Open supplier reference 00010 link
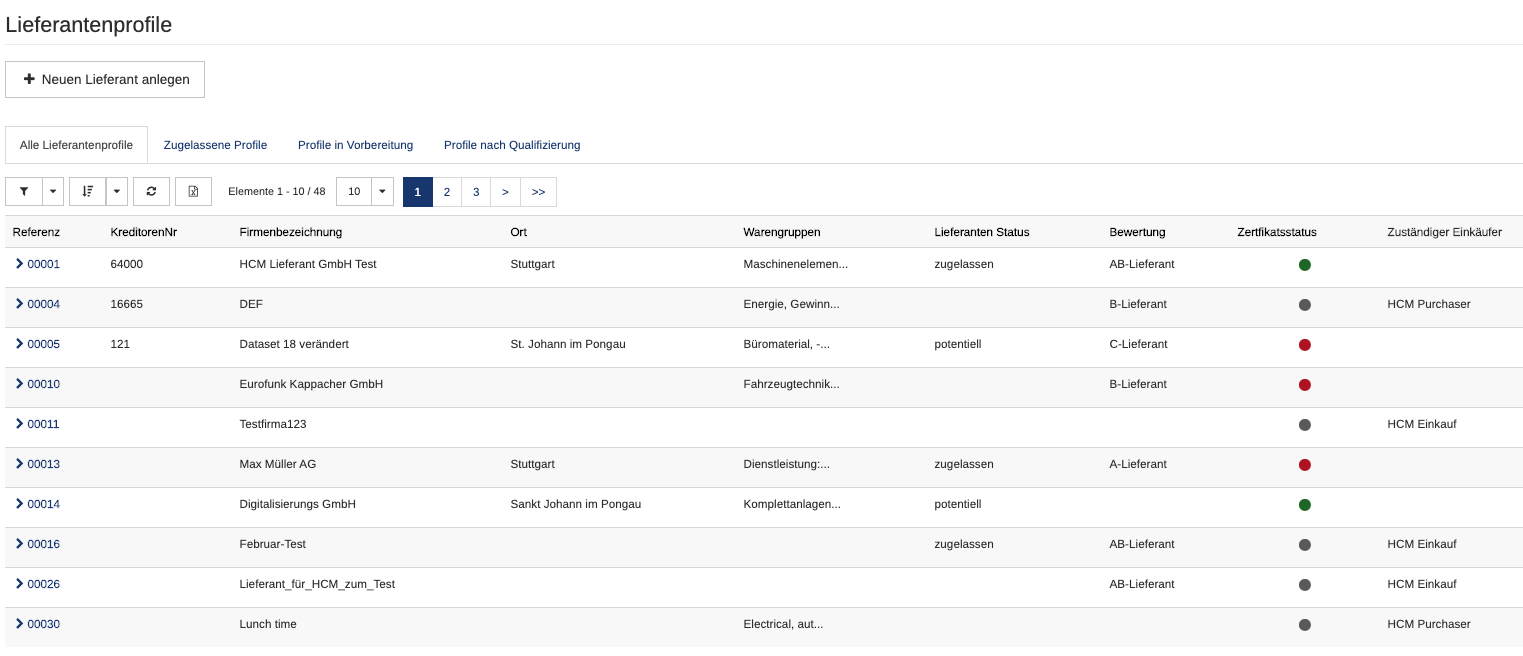Screen dimensions: 1523x656 click(43, 384)
